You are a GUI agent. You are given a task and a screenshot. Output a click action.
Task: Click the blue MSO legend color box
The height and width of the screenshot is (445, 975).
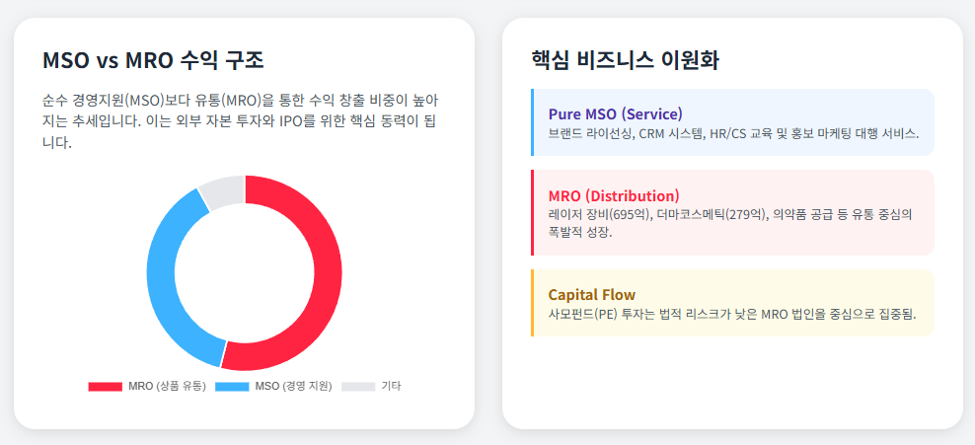(232, 387)
